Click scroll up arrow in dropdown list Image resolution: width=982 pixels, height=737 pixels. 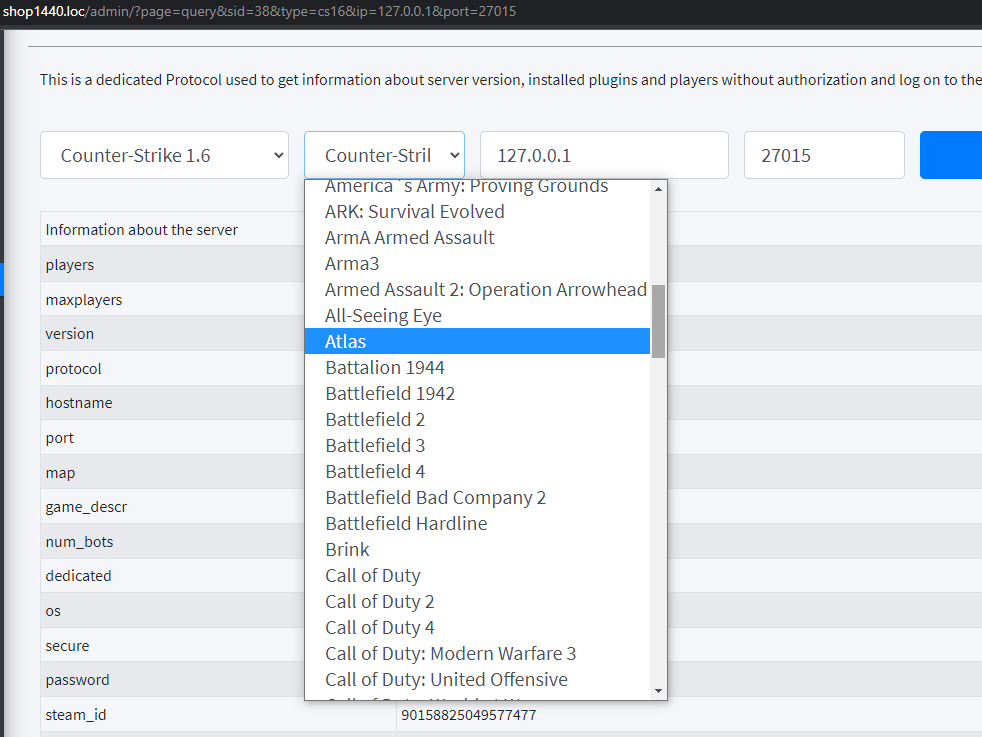tap(658, 188)
